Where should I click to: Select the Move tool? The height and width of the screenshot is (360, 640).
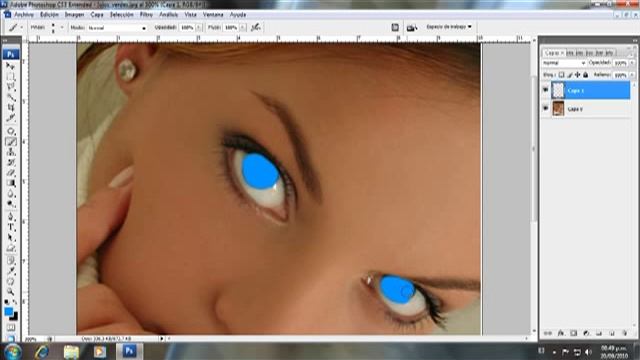(x=11, y=66)
